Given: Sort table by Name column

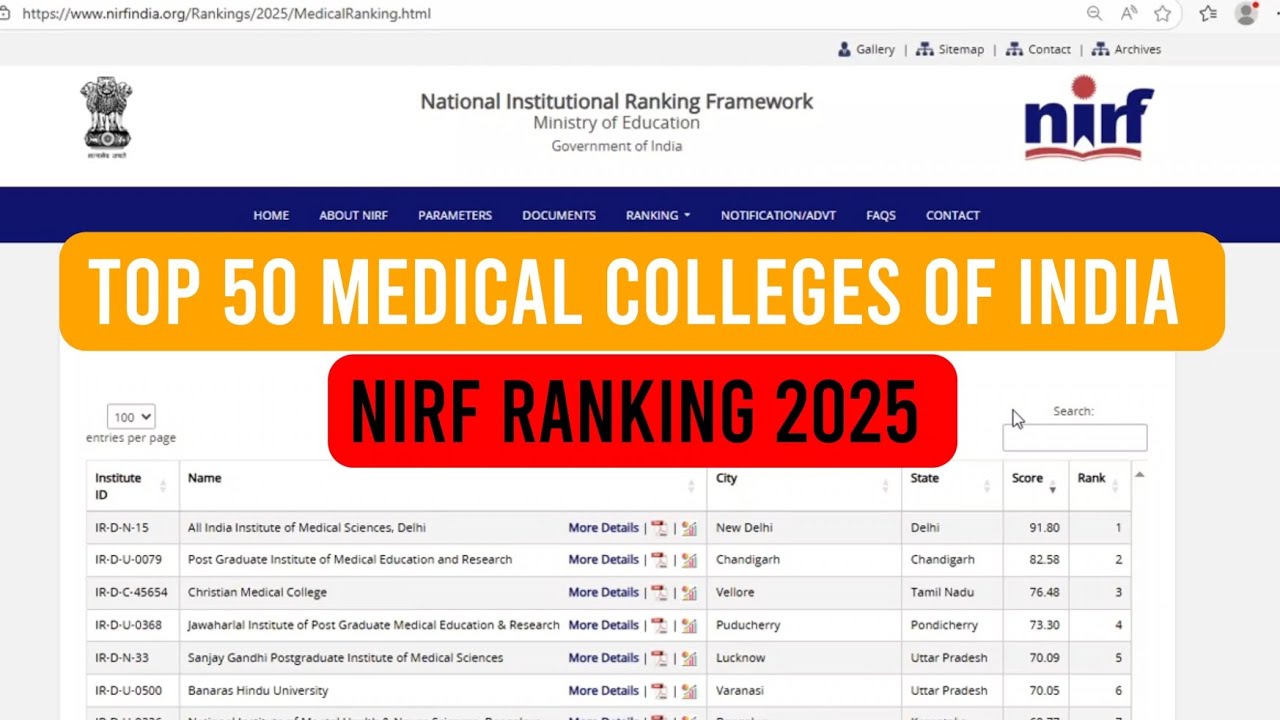Looking at the screenshot, I should (x=442, y=486).
